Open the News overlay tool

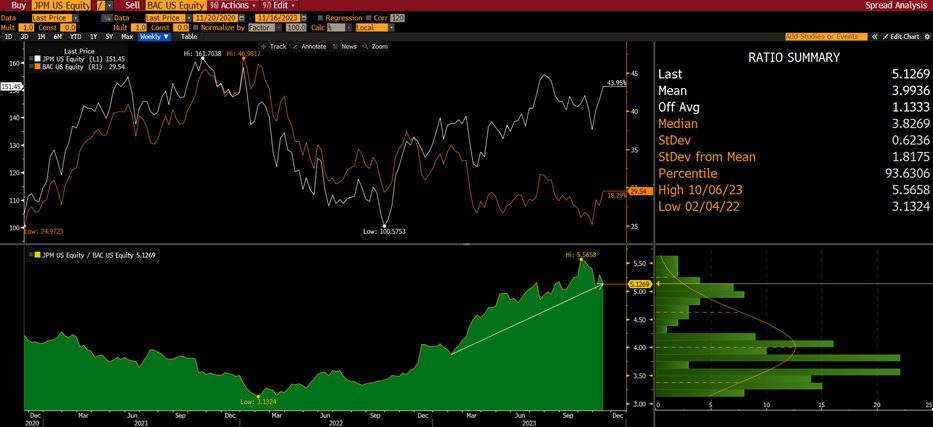(345, 46)
